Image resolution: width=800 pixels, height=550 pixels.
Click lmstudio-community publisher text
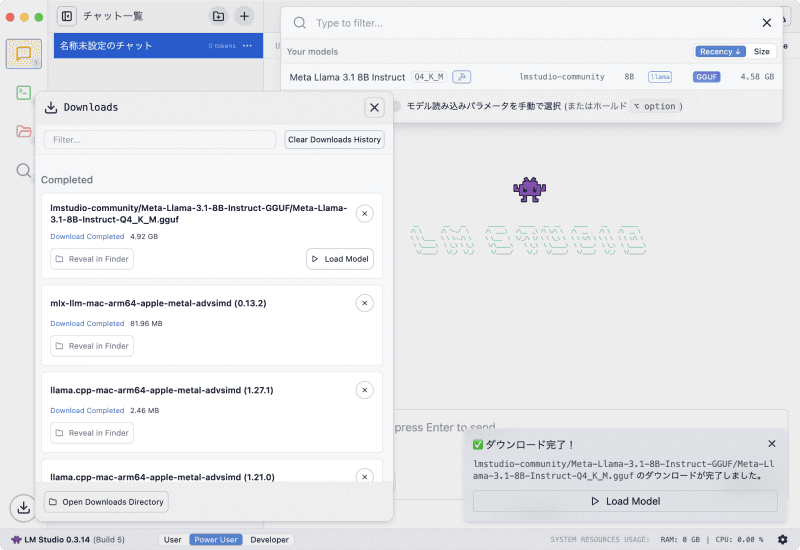[562, 77]
